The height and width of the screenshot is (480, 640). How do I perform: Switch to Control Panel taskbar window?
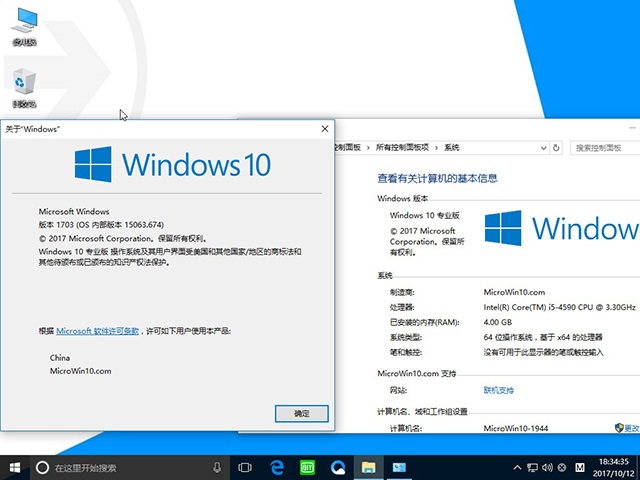click(399, 467)
